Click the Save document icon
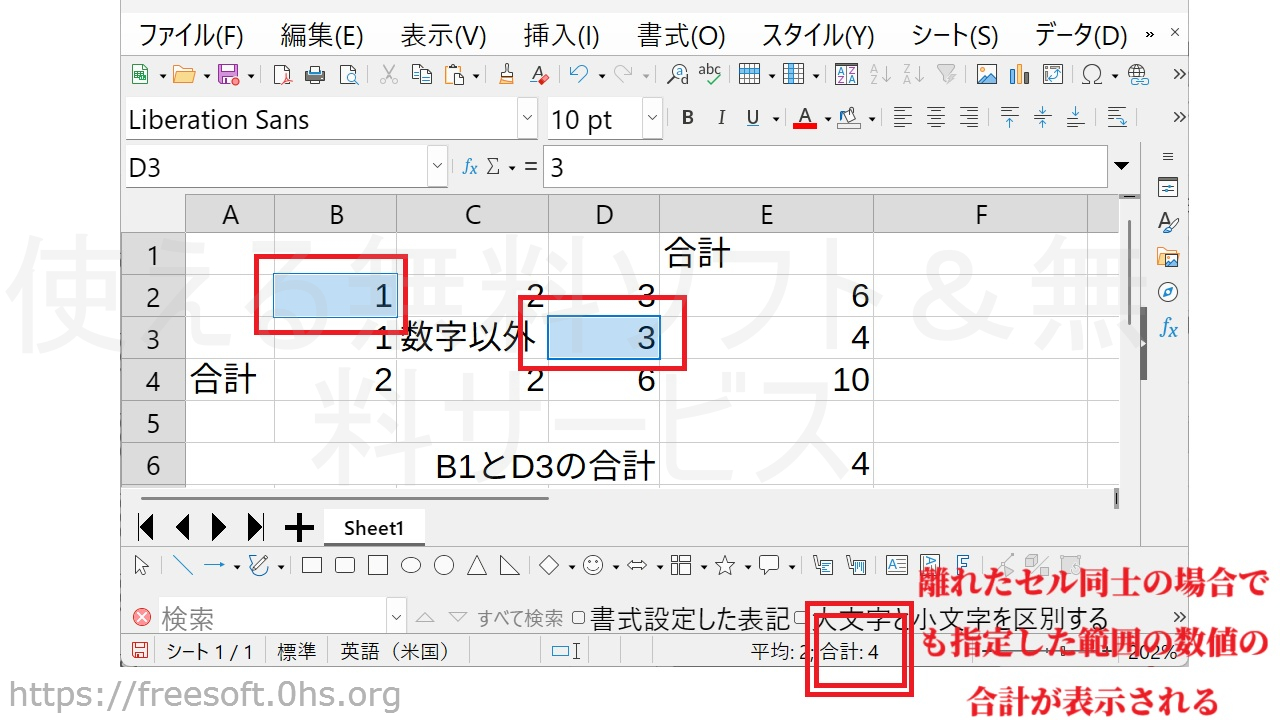This screenshot has height=720, width=1280. tap(228, 75)
